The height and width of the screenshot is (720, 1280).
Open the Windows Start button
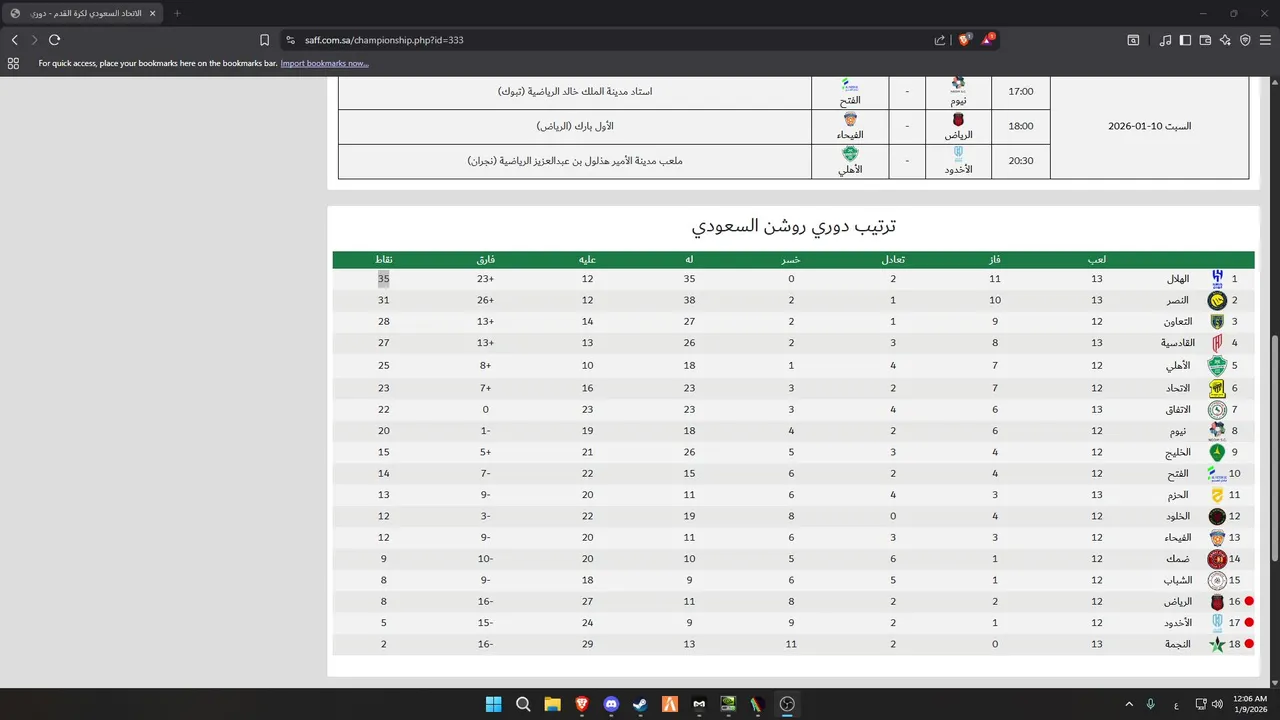[x=493, y=704]
